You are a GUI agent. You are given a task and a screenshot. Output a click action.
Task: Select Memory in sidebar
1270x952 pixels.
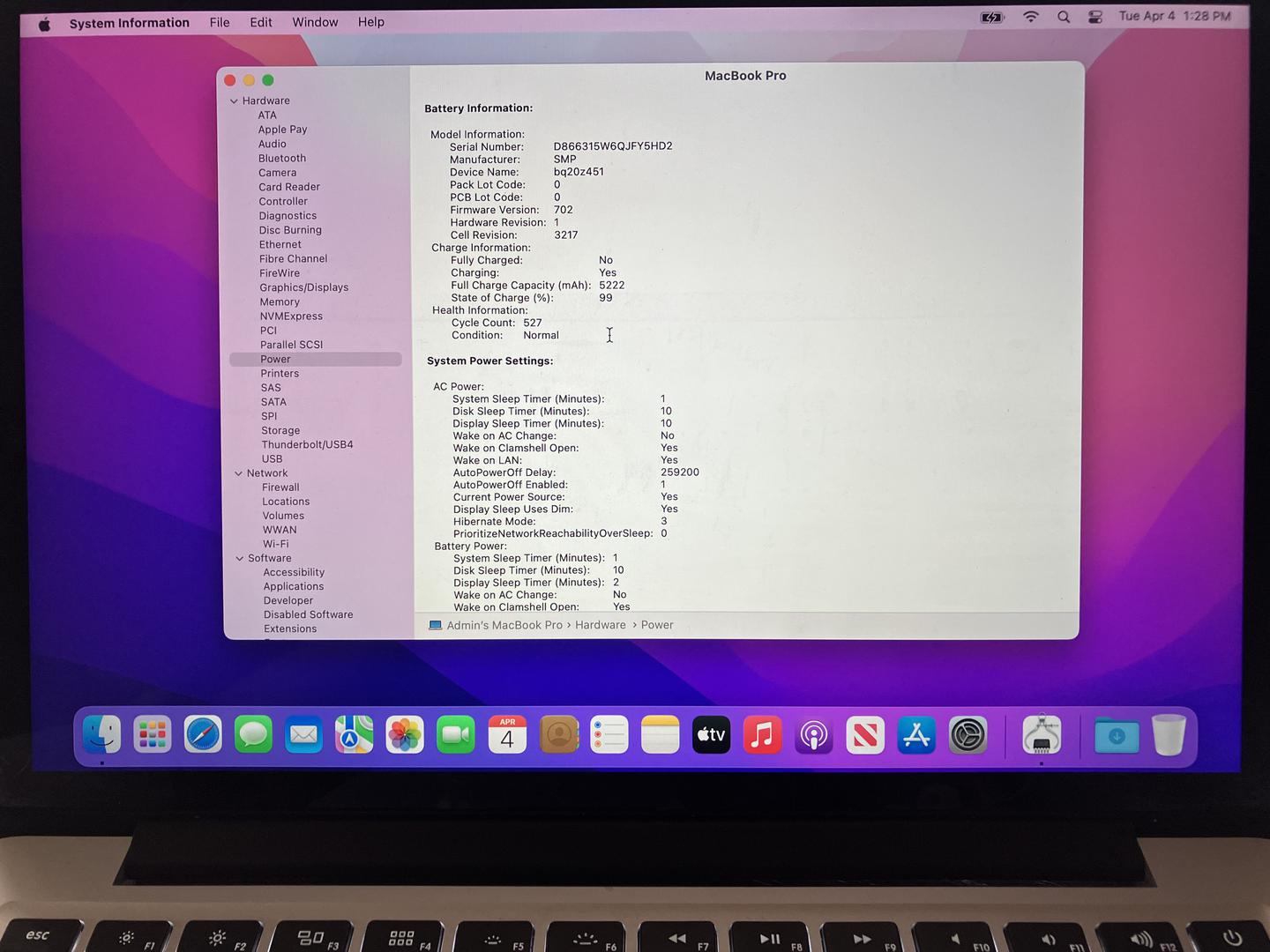click(280, 302)
